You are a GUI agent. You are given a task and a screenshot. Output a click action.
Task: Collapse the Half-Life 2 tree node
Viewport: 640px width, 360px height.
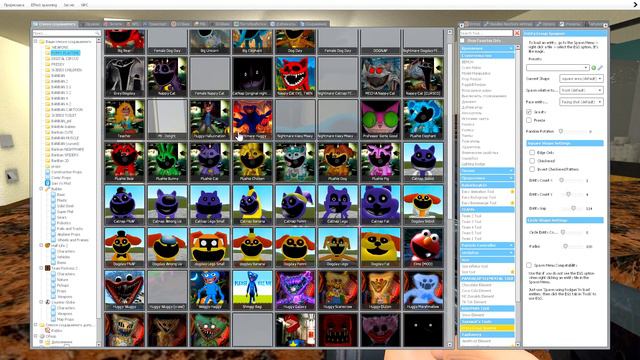[x=41, y=246]
